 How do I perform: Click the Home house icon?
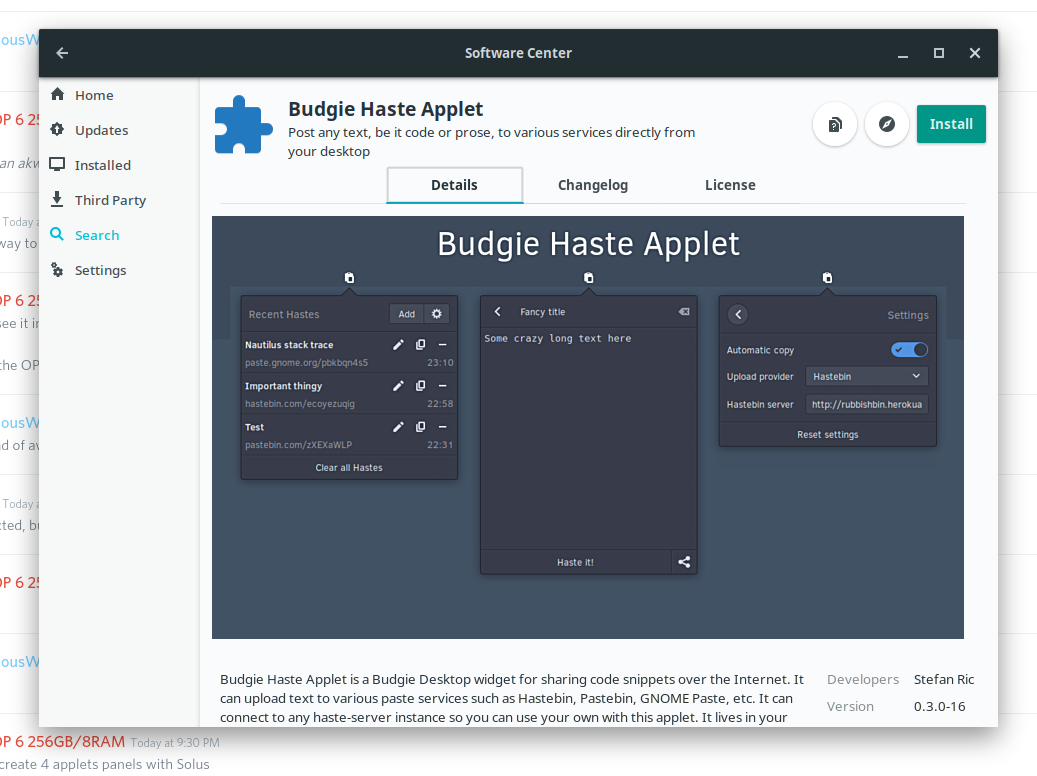click(58, 94)
